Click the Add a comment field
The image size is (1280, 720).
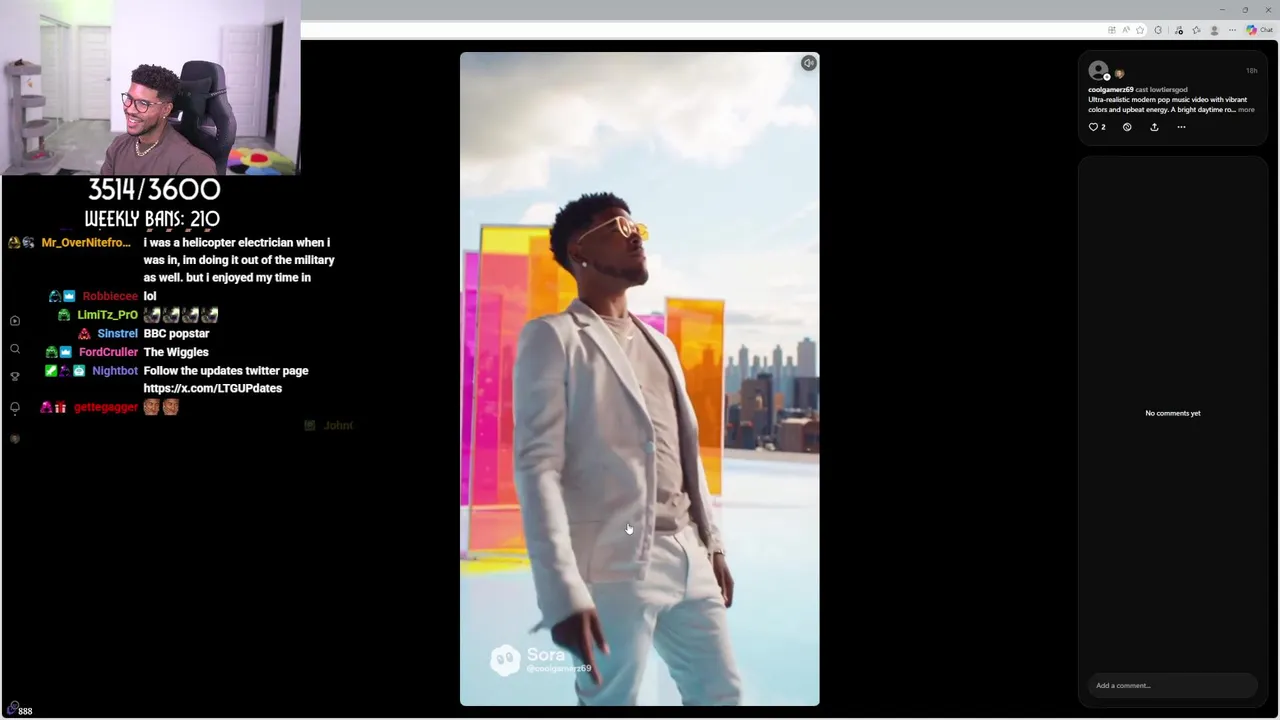point(1172,685)
